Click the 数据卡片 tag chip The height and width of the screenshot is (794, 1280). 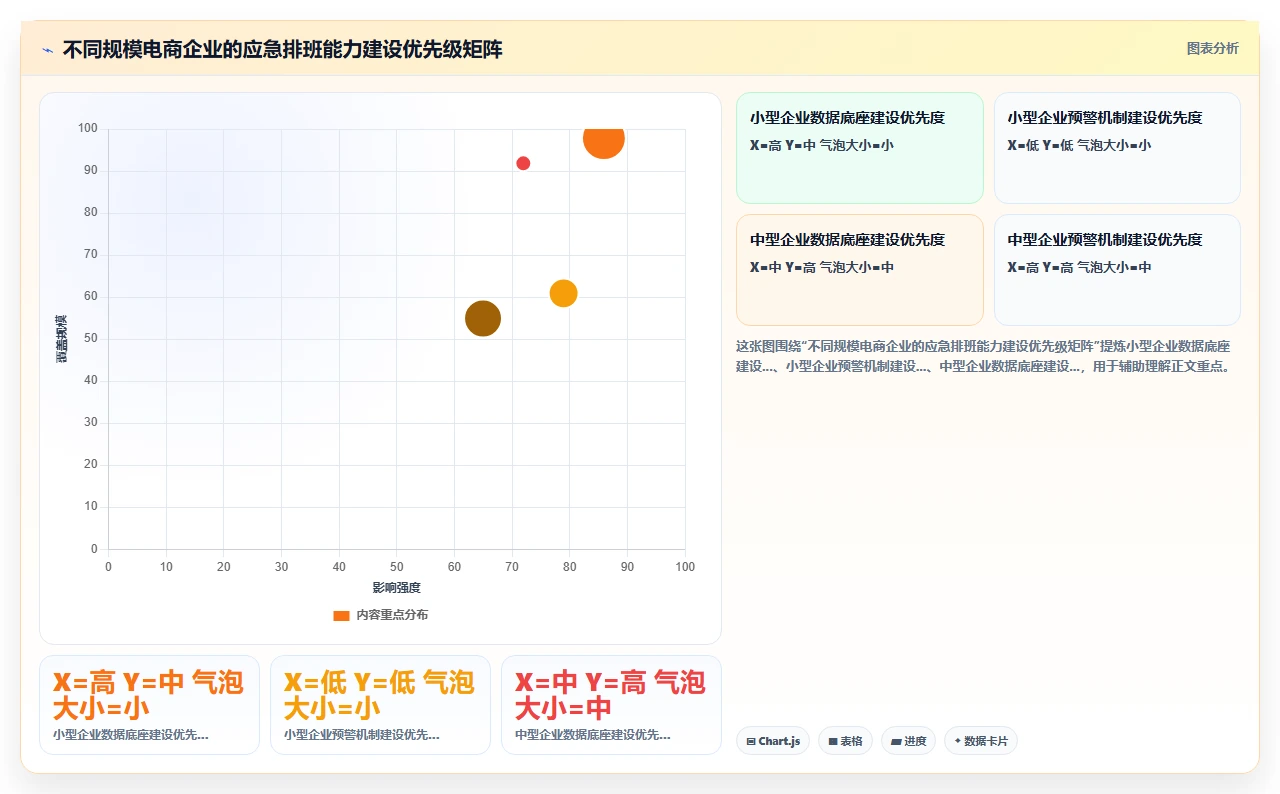tap(981, 741)
